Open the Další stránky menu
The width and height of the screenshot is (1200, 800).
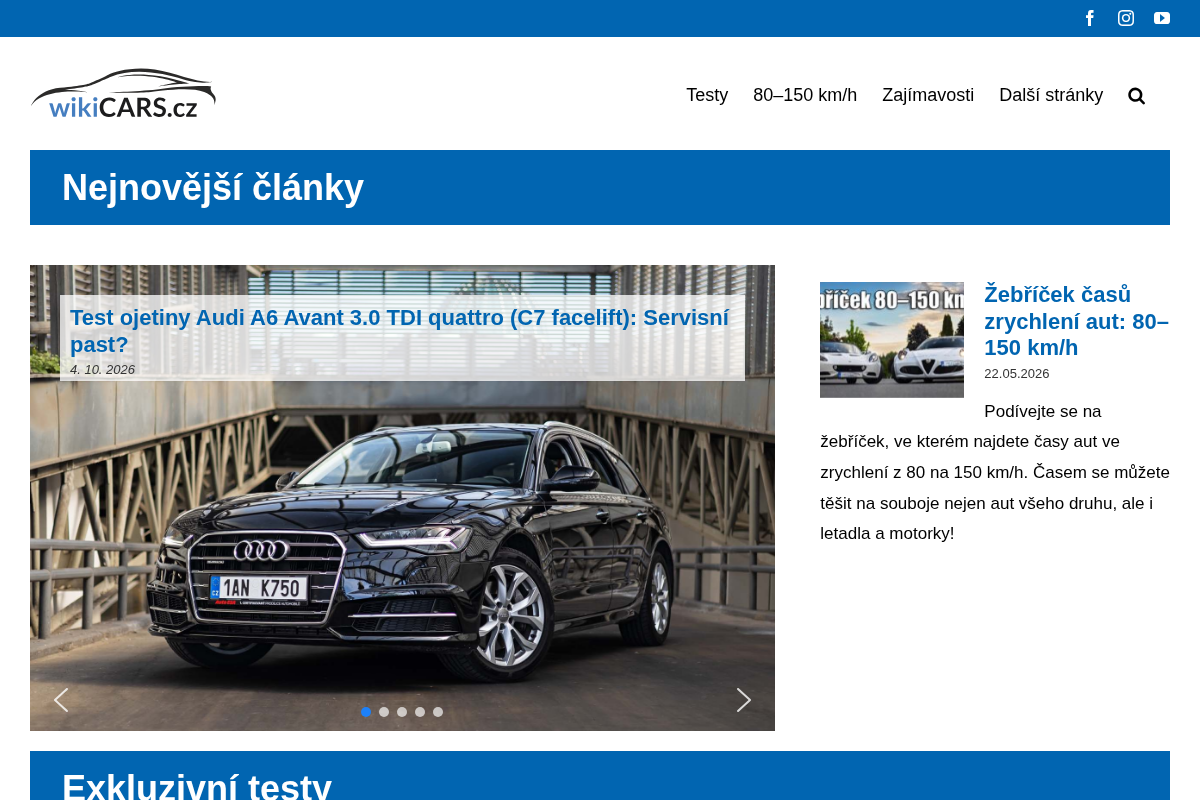click(1051, 95)
